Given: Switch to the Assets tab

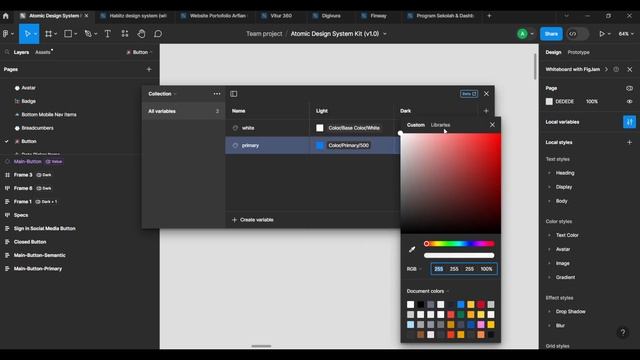Looking at the screenshot, I should [x=43, y=52].
